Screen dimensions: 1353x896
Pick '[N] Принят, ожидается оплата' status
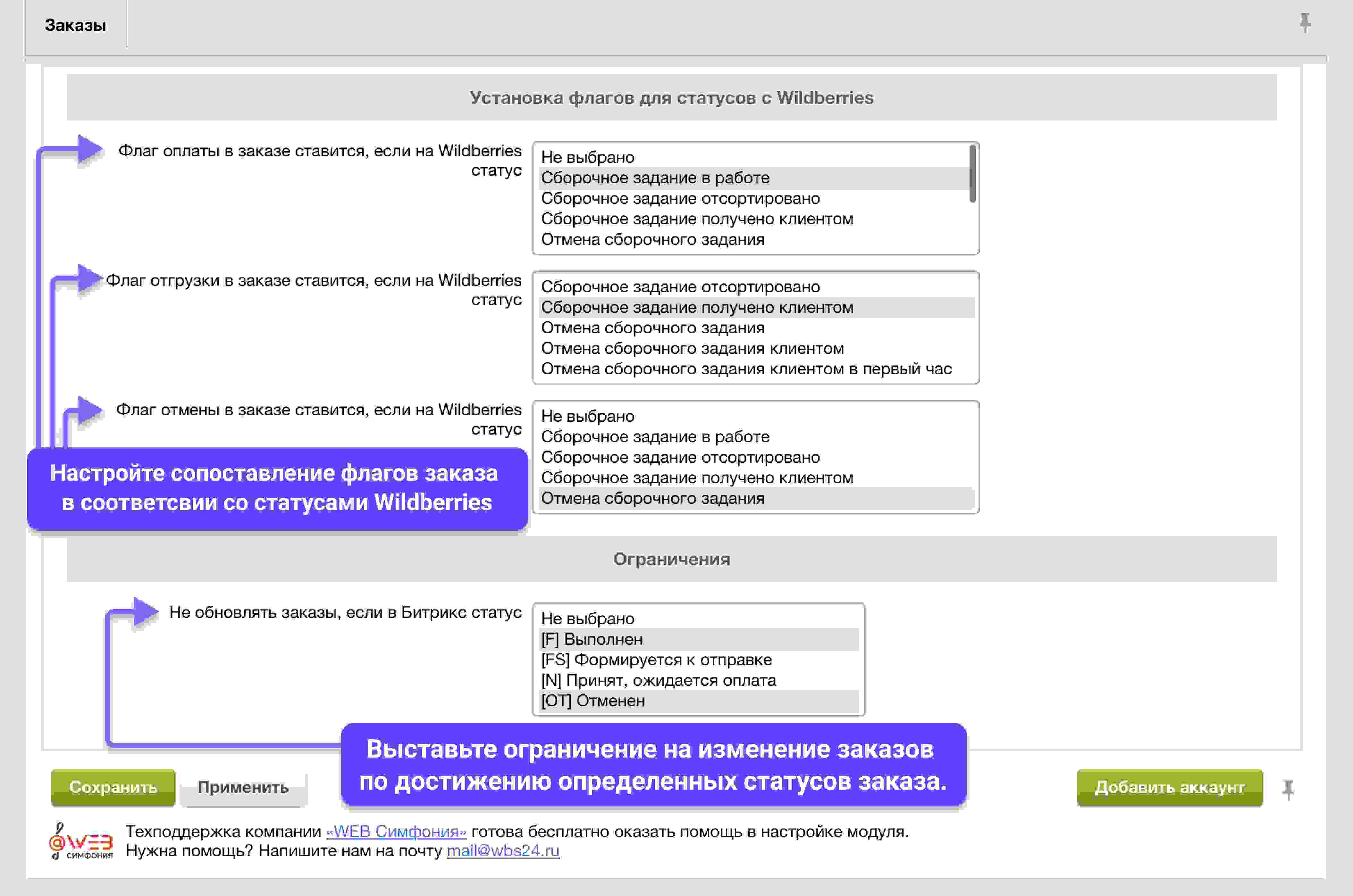[699, 681]
